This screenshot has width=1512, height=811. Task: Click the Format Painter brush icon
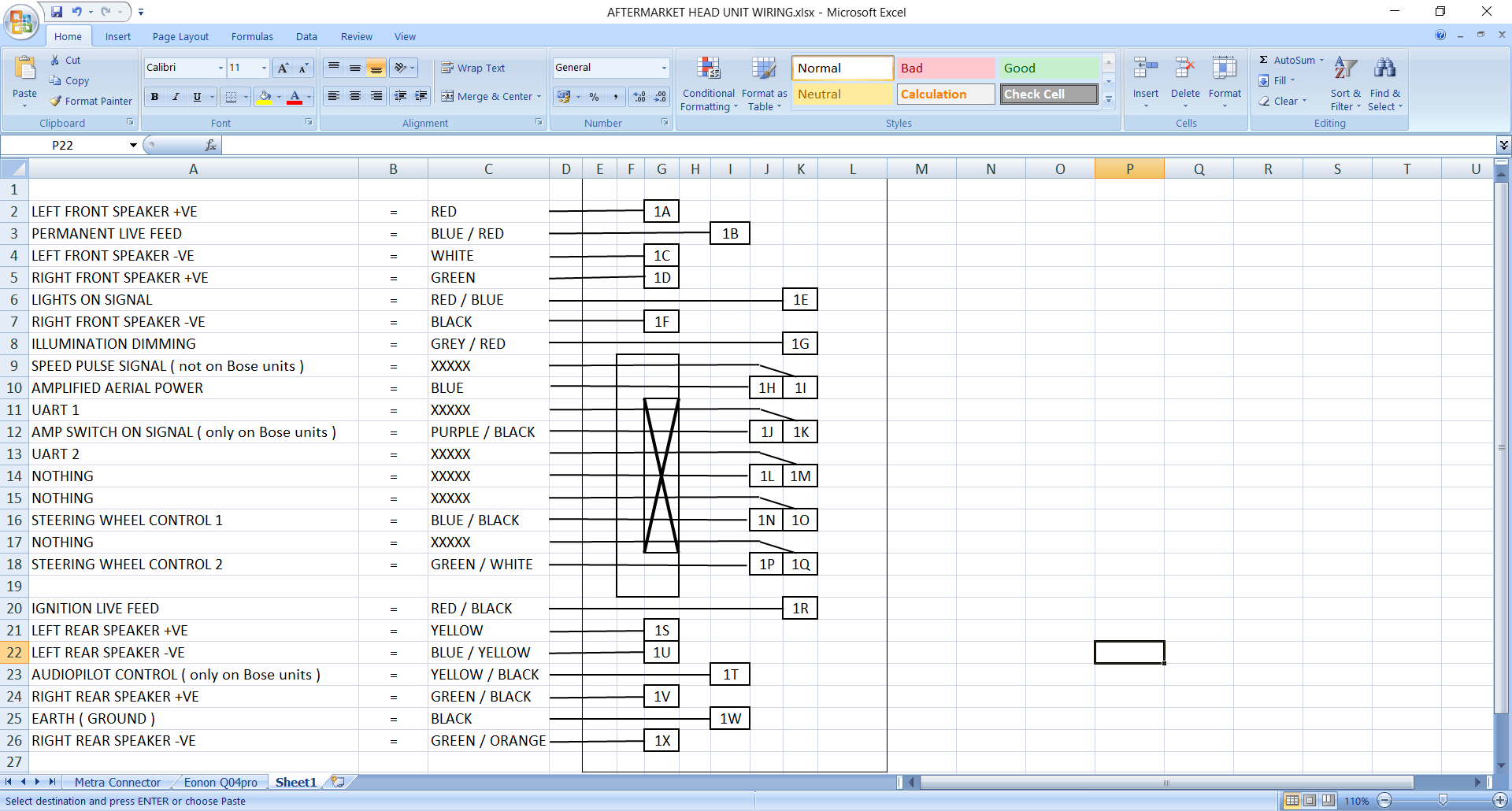(x=56, y=102)
